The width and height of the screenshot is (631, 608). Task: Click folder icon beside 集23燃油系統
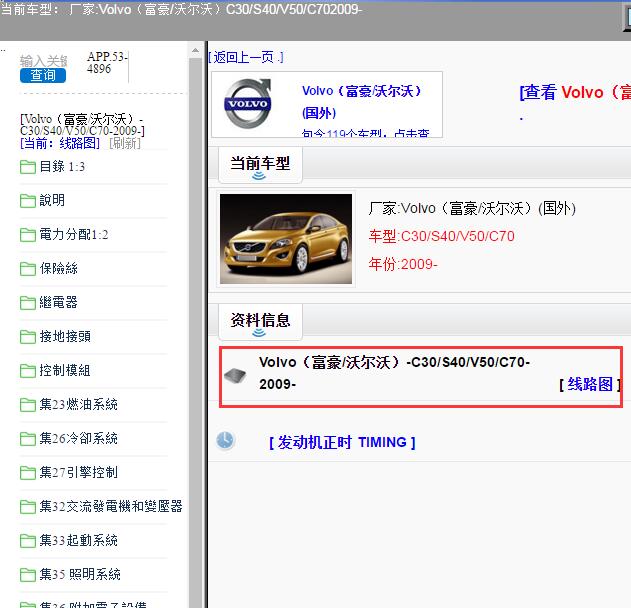(28, 404)
